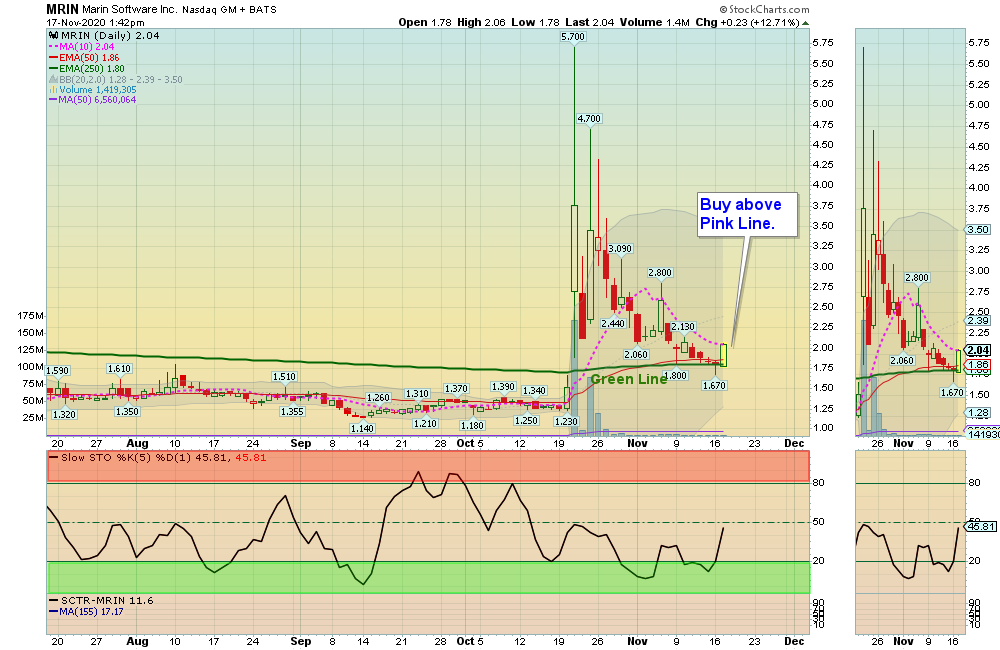Click the 1.320 price label
This screenshot has width=1000, height=650.
[x=64, y=415]
